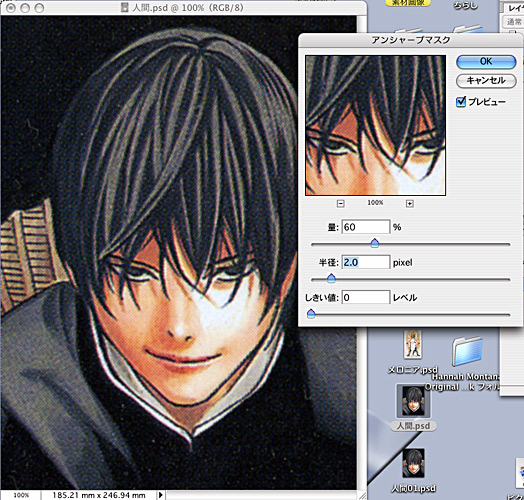Click the 素材画像 yellow label on desktop
524x500 pixels.
(408, 3)
